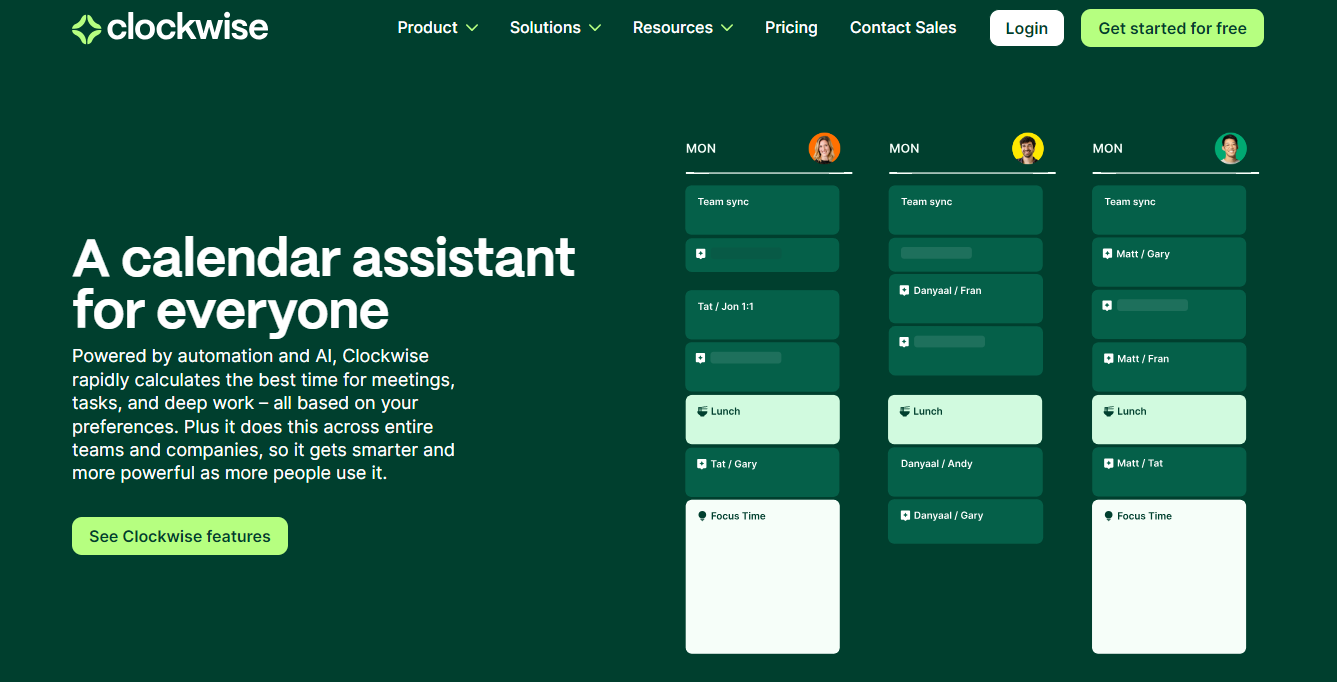
Task: Click the sparkle icon beside Matt / Gary
Action: (1108, 254)
